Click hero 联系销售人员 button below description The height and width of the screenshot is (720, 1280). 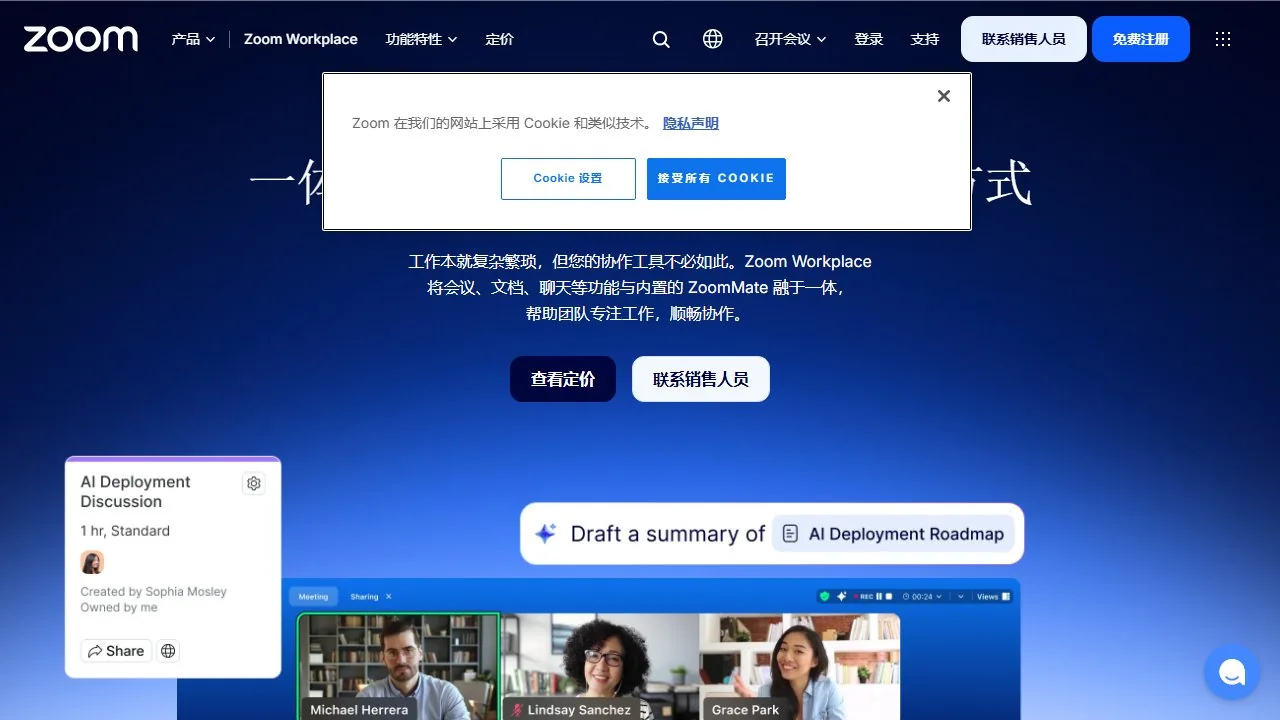coord(701,379)
